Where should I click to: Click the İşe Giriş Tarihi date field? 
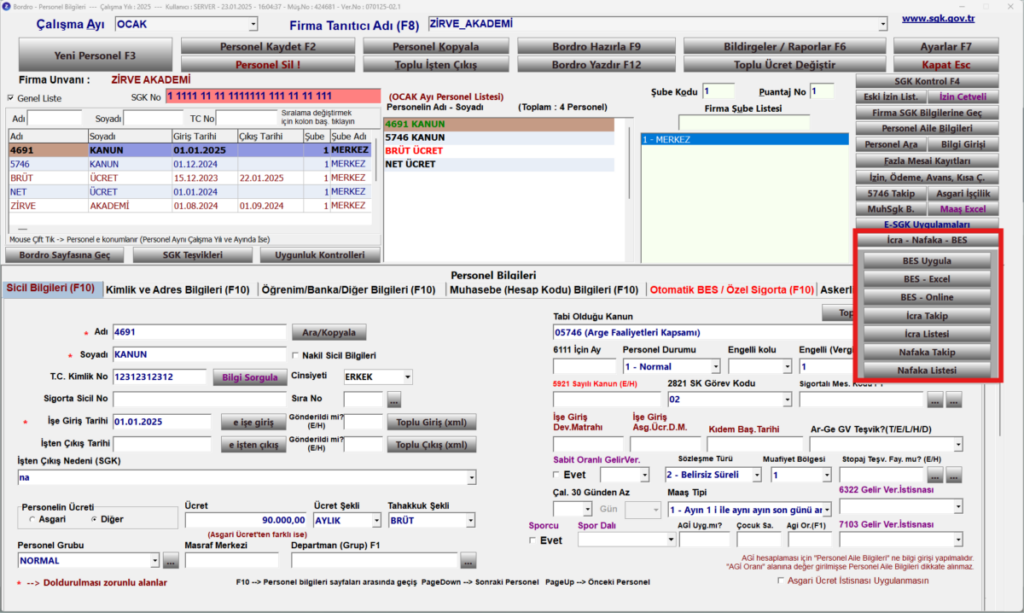click(162, 422)
